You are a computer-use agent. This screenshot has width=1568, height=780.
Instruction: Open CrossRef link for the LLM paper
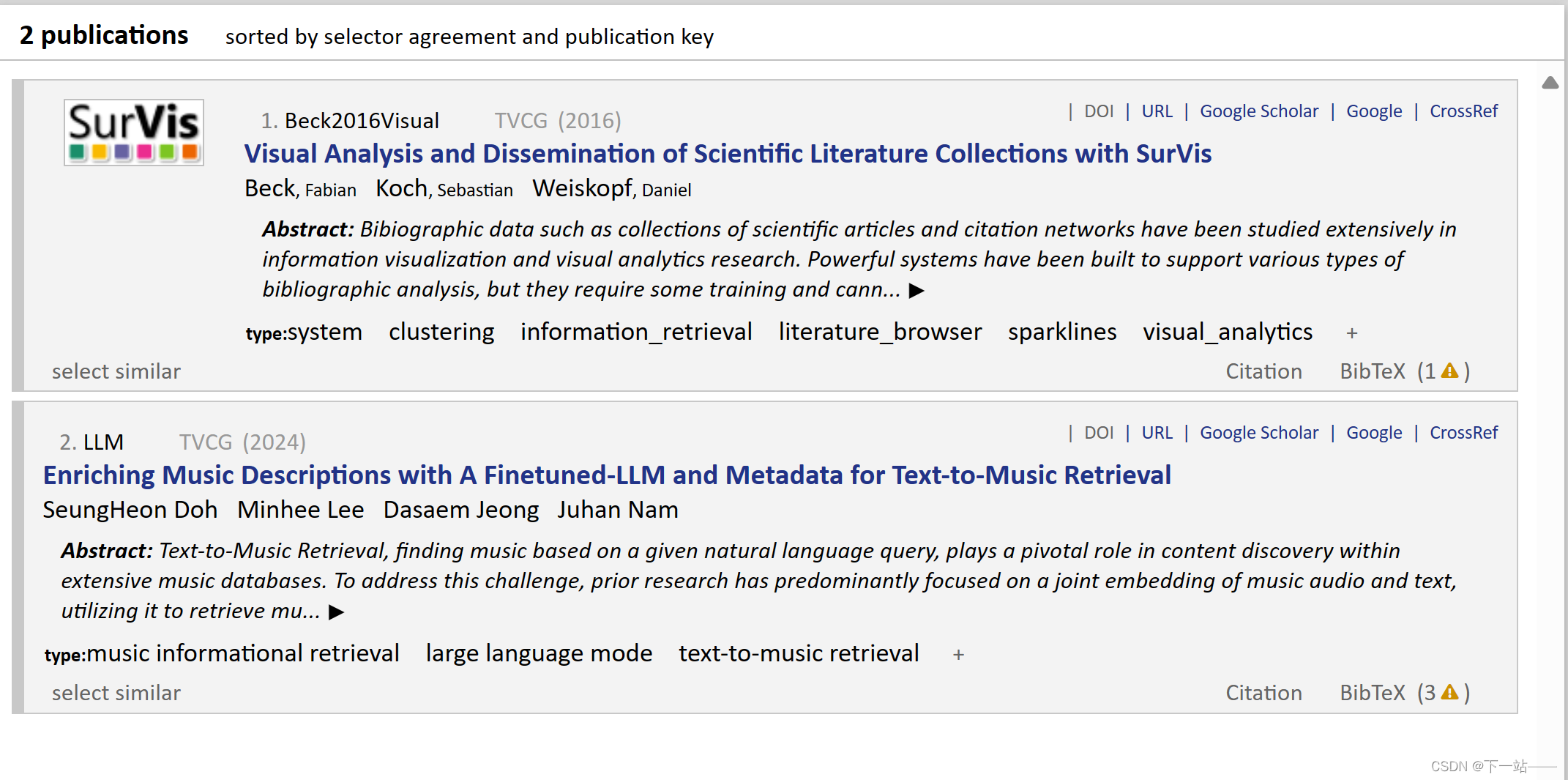pos(1463,433)
